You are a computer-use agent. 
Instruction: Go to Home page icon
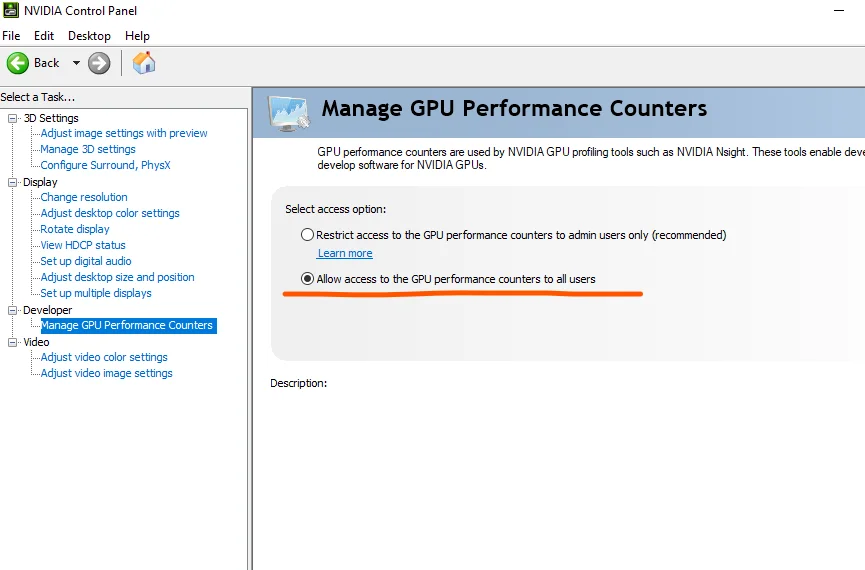[144, 63]
